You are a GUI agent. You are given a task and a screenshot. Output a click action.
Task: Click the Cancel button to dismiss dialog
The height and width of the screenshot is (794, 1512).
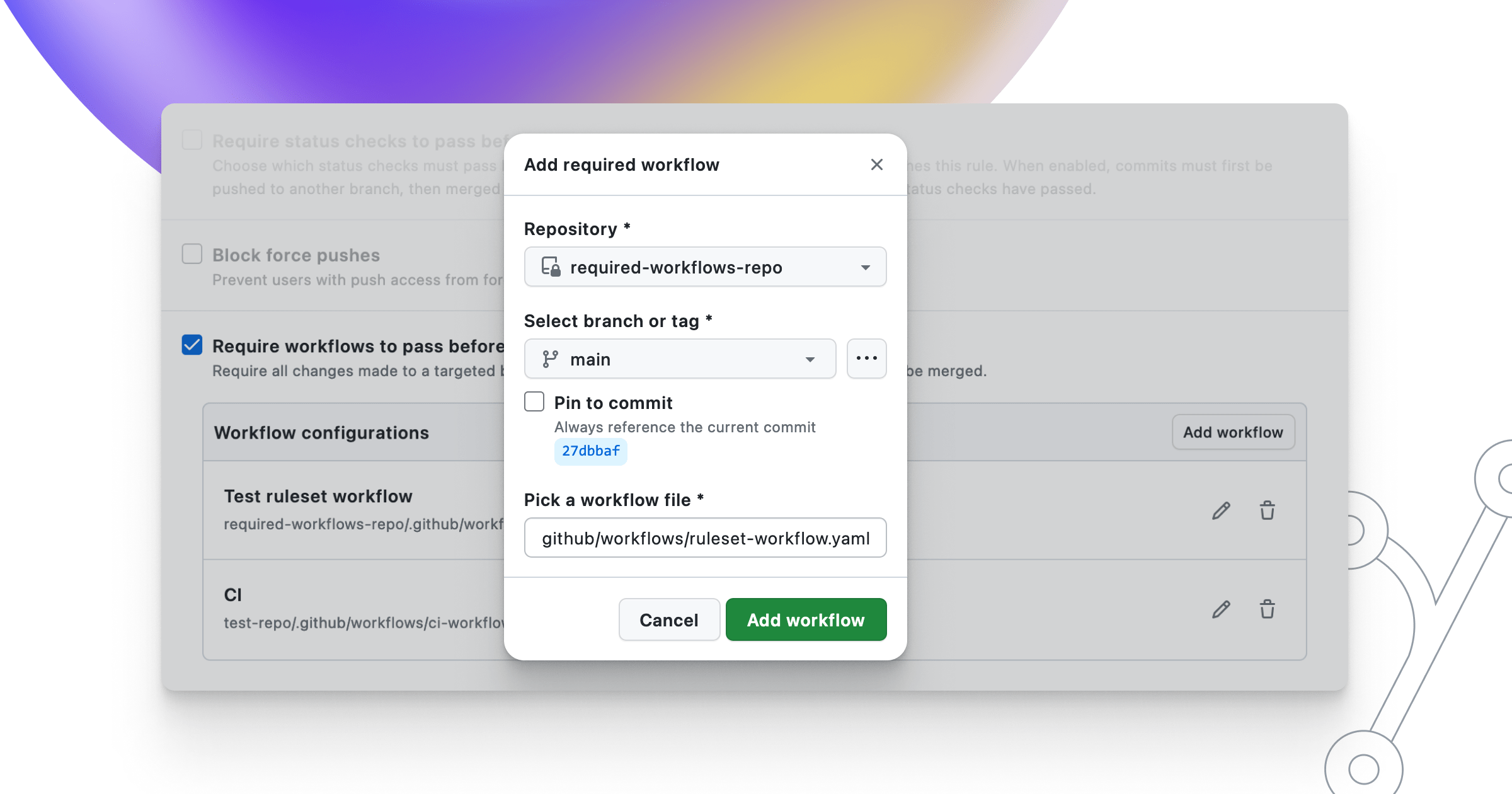click(x=669, y=619)
